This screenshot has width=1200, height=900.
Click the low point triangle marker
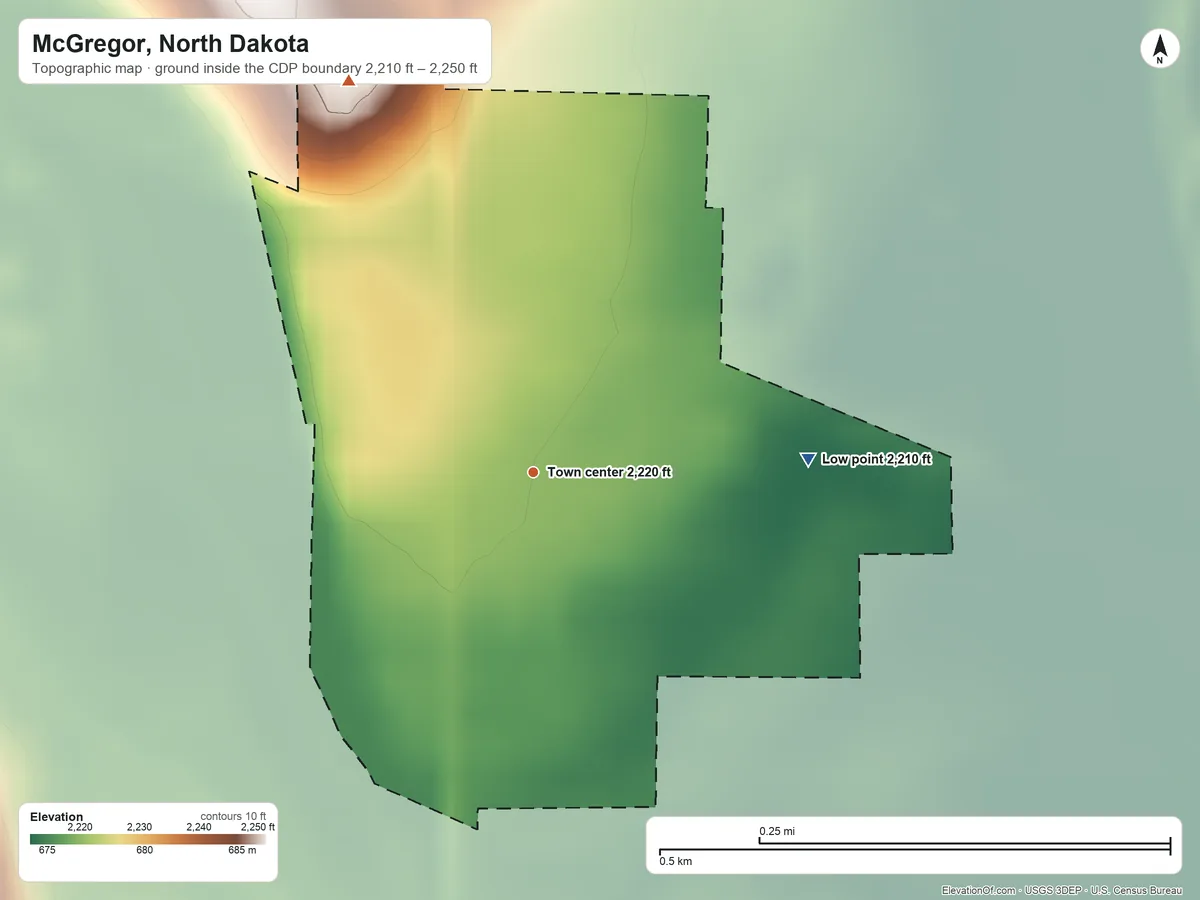[x=808, y=459]
